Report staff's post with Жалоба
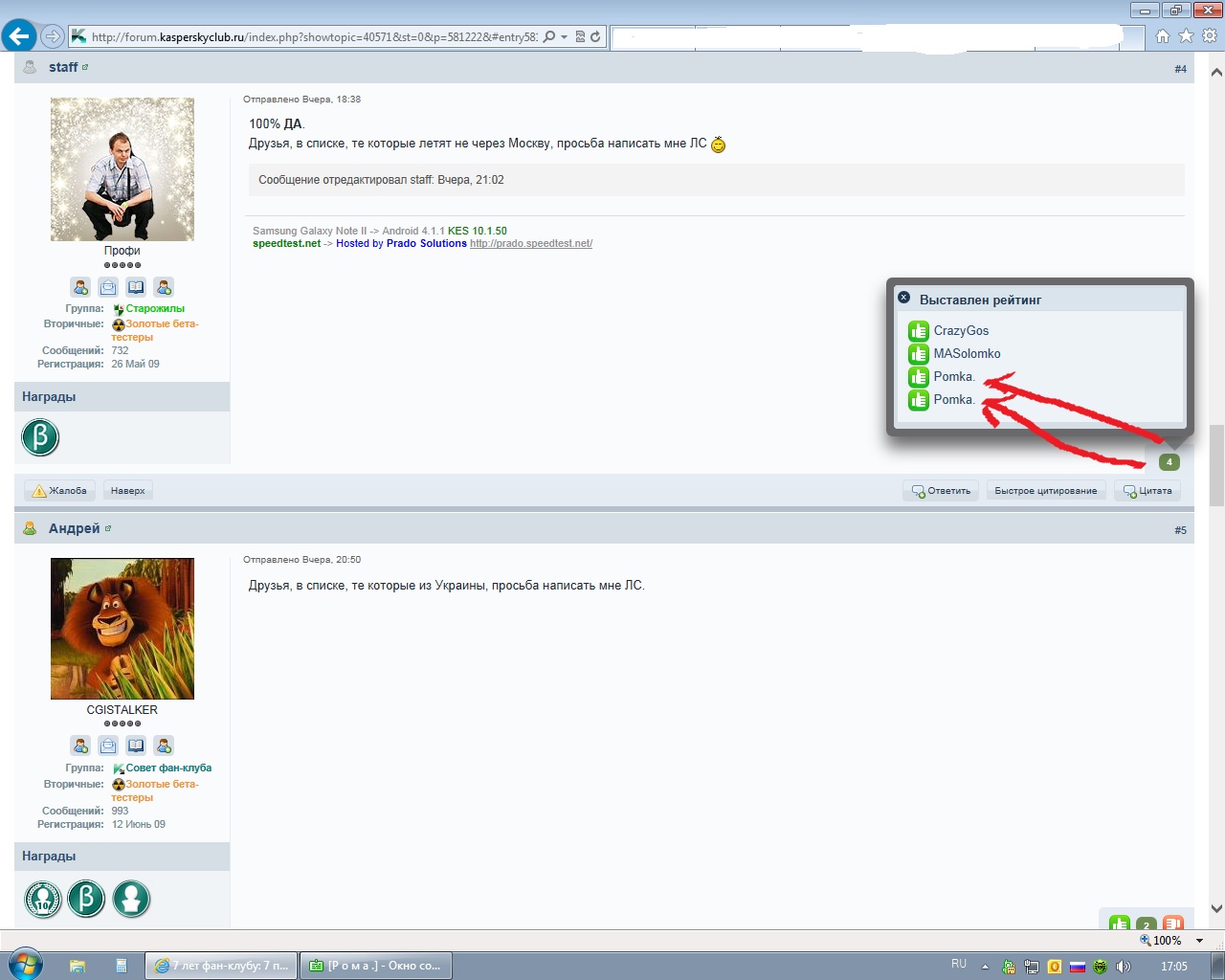This screenshot has height=980, width=1225. coord(59,491)
